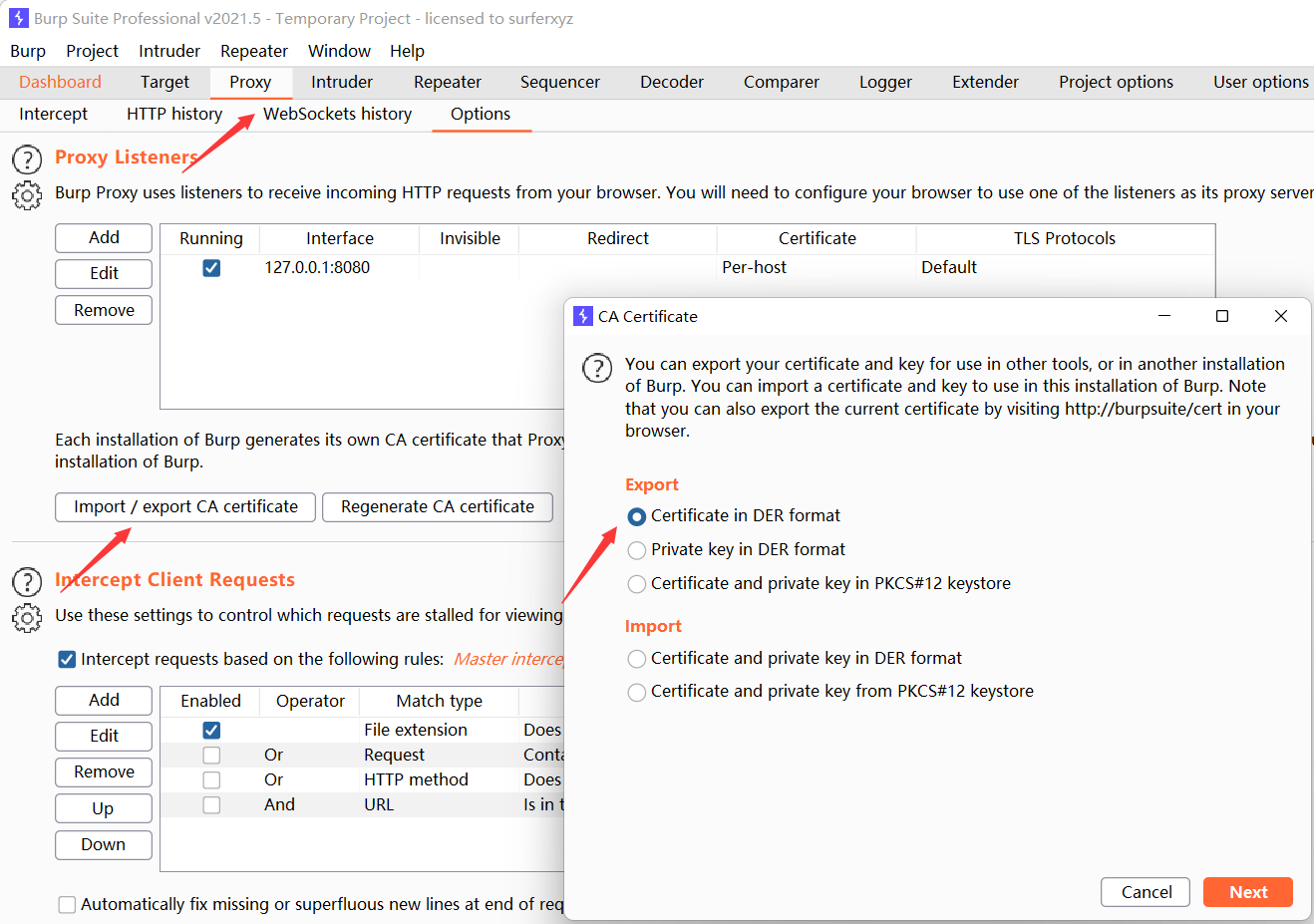Toggle Automatically fix missing new lines checkbox
Viewport: 1314px width, 924px height.
(x=67, y=905)
